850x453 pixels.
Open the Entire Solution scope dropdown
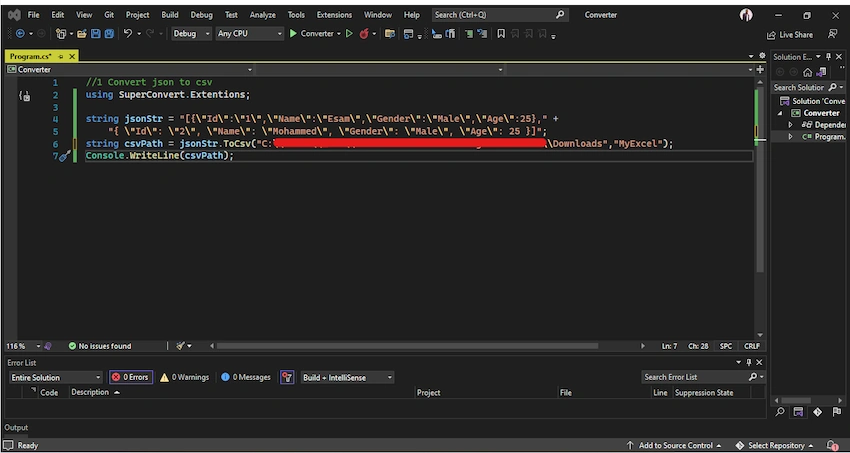(56, 377)
